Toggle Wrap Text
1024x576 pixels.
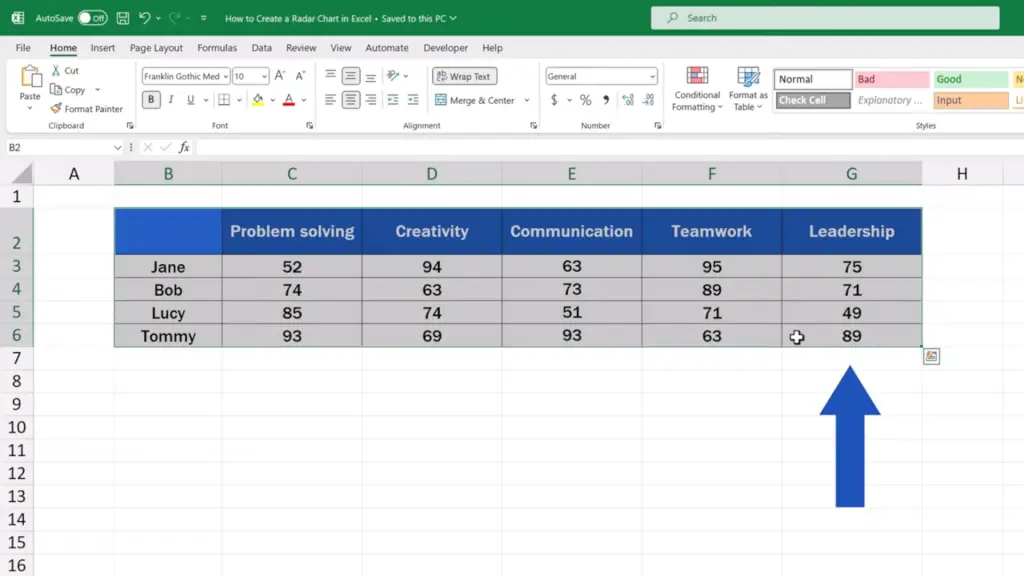[464, 76]
